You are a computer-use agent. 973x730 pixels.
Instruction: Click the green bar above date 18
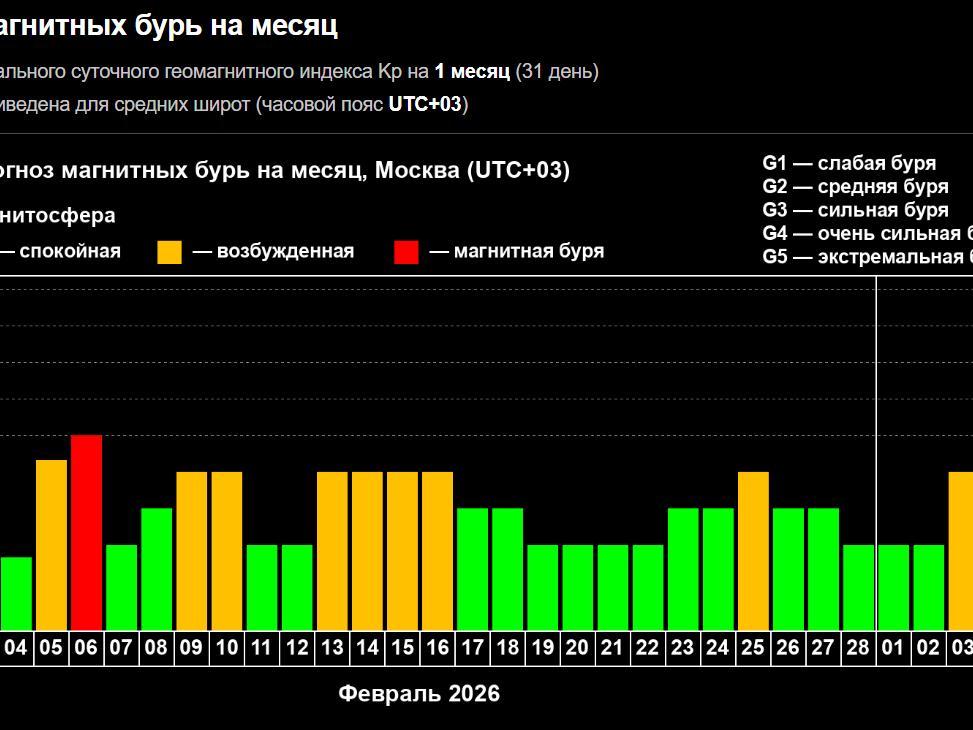[x=508, y=569]
